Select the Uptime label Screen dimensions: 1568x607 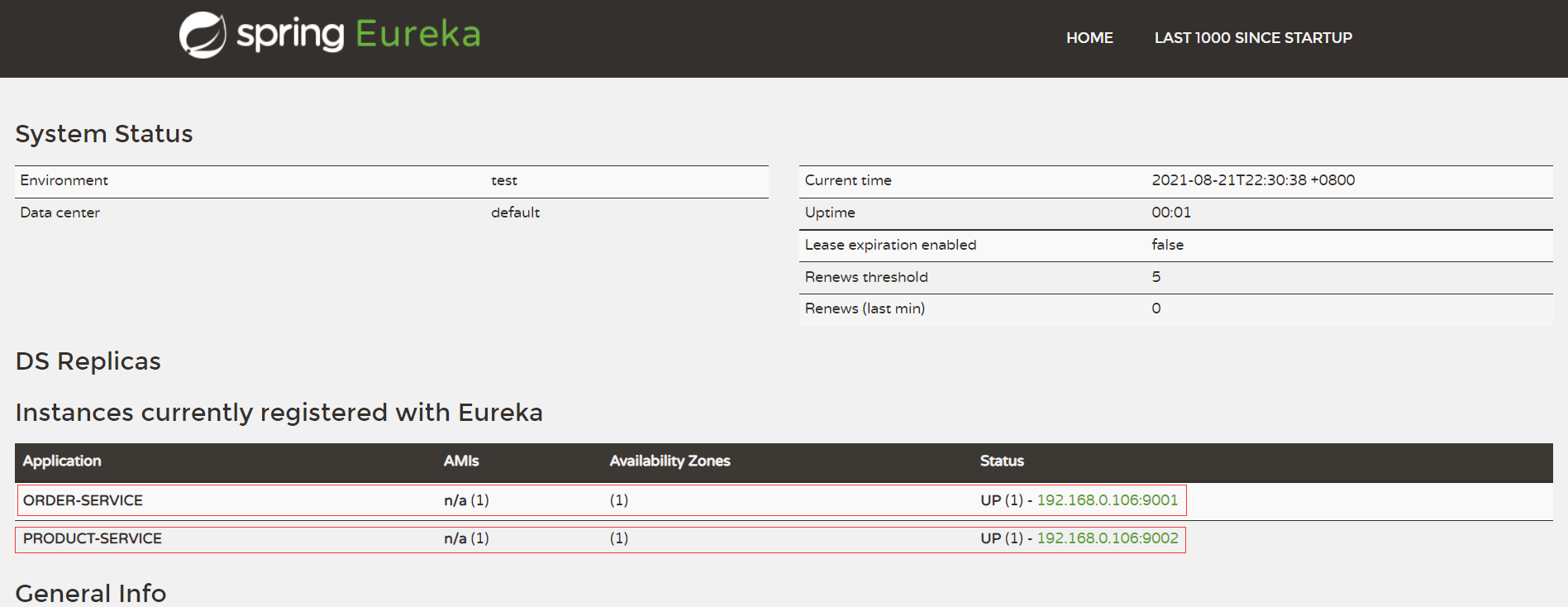[x=830, y=213]
